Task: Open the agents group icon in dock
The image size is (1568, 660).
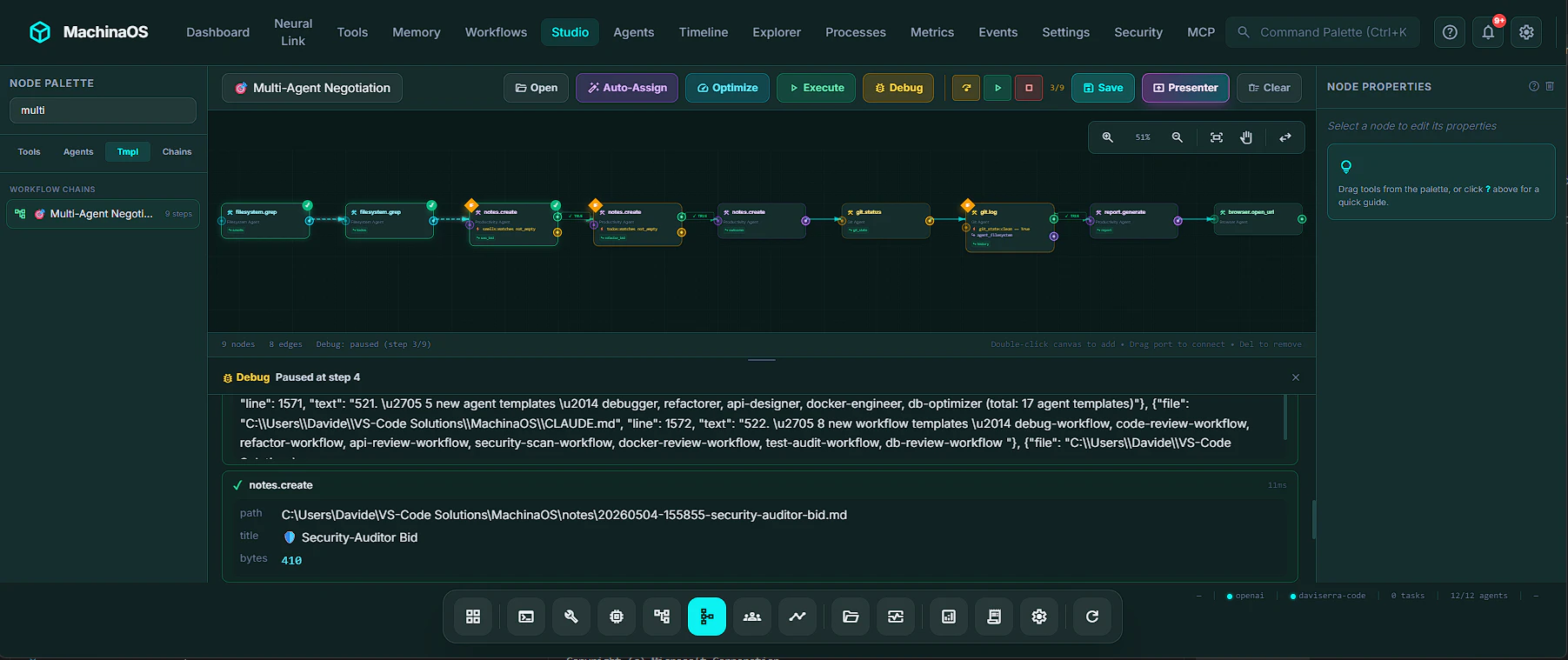Action: click(752, 617)
